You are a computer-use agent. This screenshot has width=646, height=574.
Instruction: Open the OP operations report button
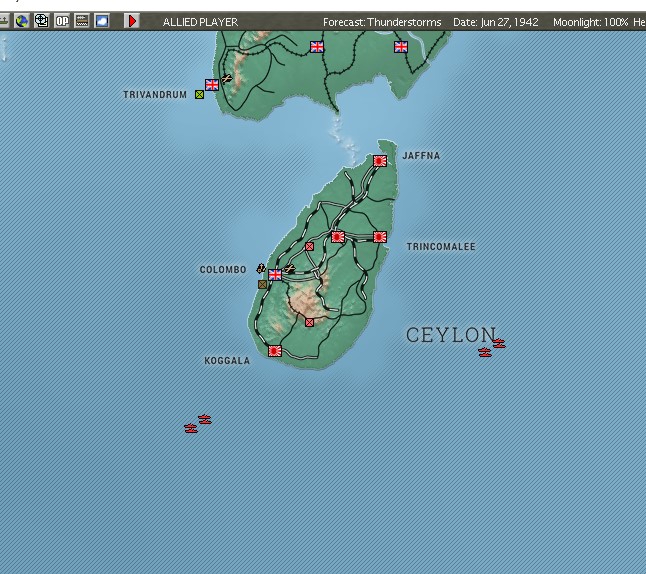(x=62, y=21)
